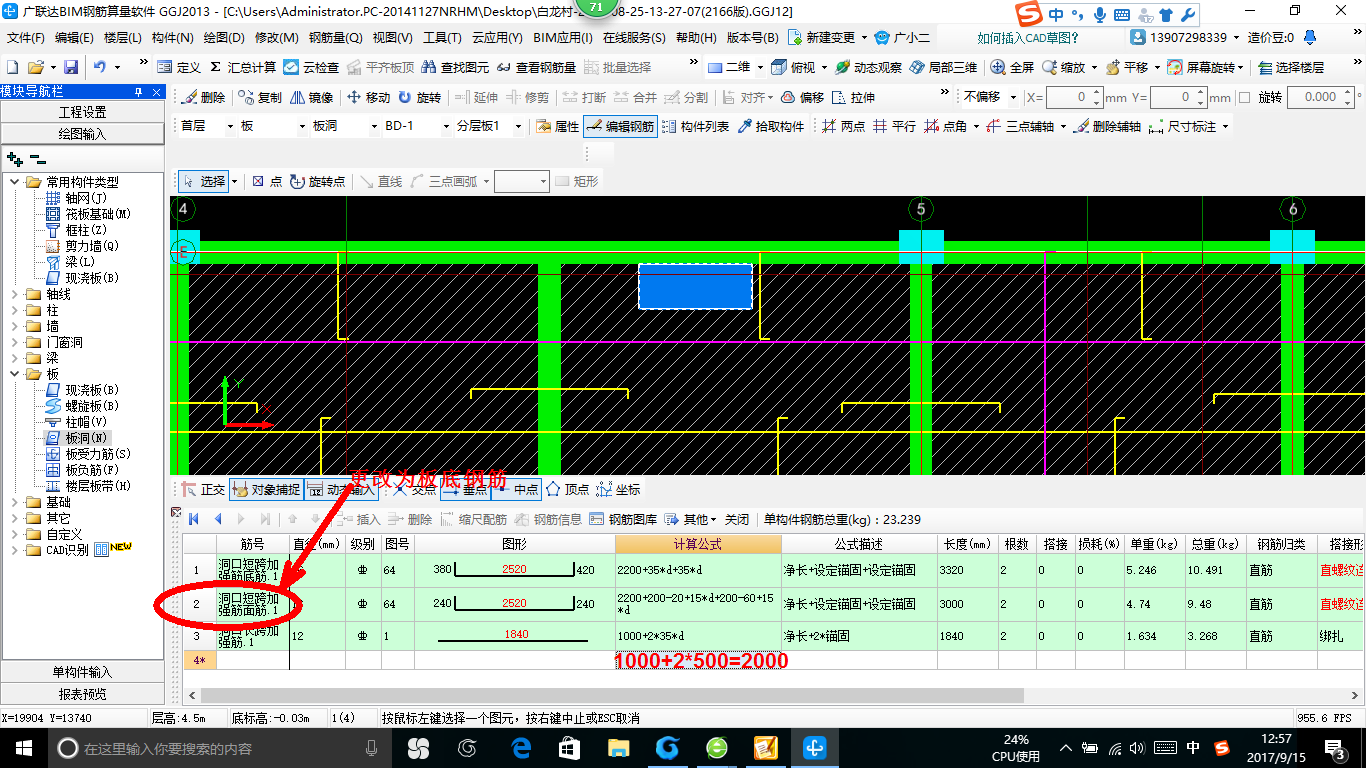The height and width of the screenshot is (768, 1366).
Task: Start 云检查 cloud check
Action: coord(311,67)
